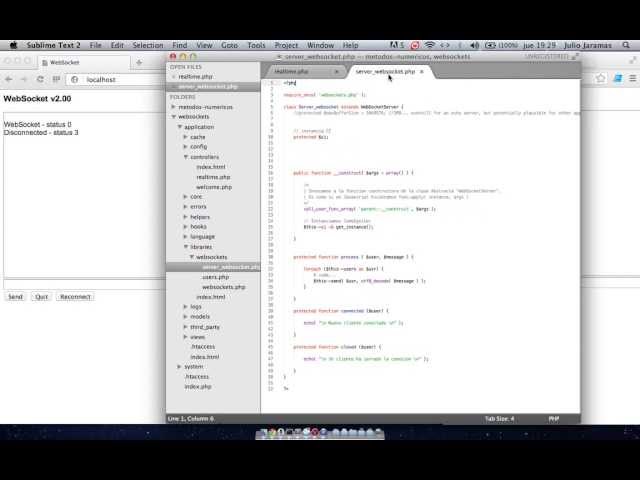Click the volume icon in the menu bar
640x480 pixels.
tap(474, 45)
